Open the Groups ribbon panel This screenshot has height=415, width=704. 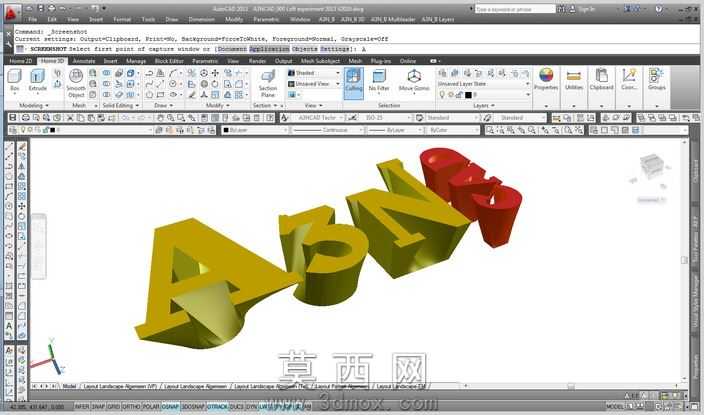click(x=656, y=79)
